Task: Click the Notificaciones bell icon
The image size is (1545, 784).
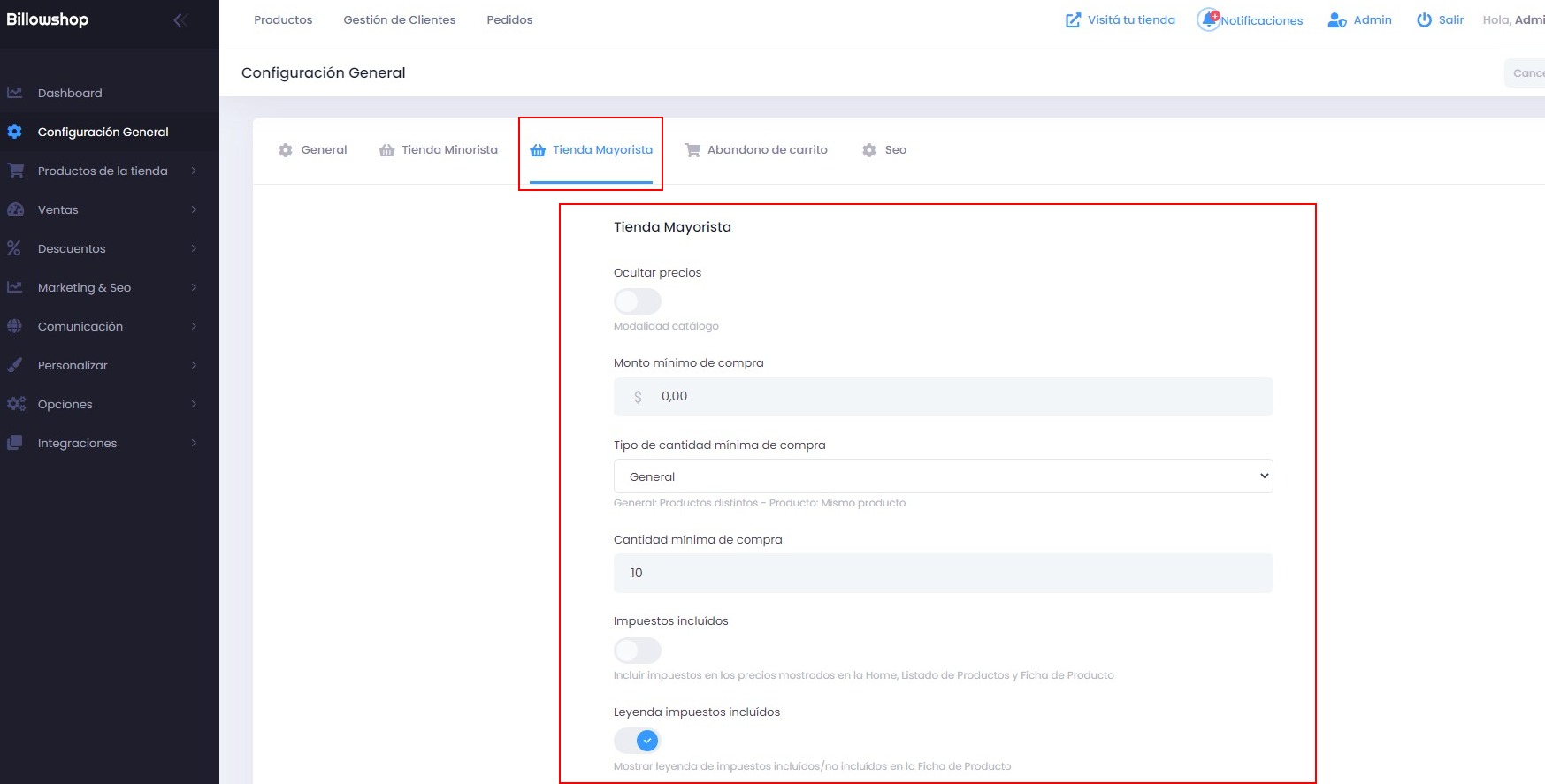Action: [1208, 19]
